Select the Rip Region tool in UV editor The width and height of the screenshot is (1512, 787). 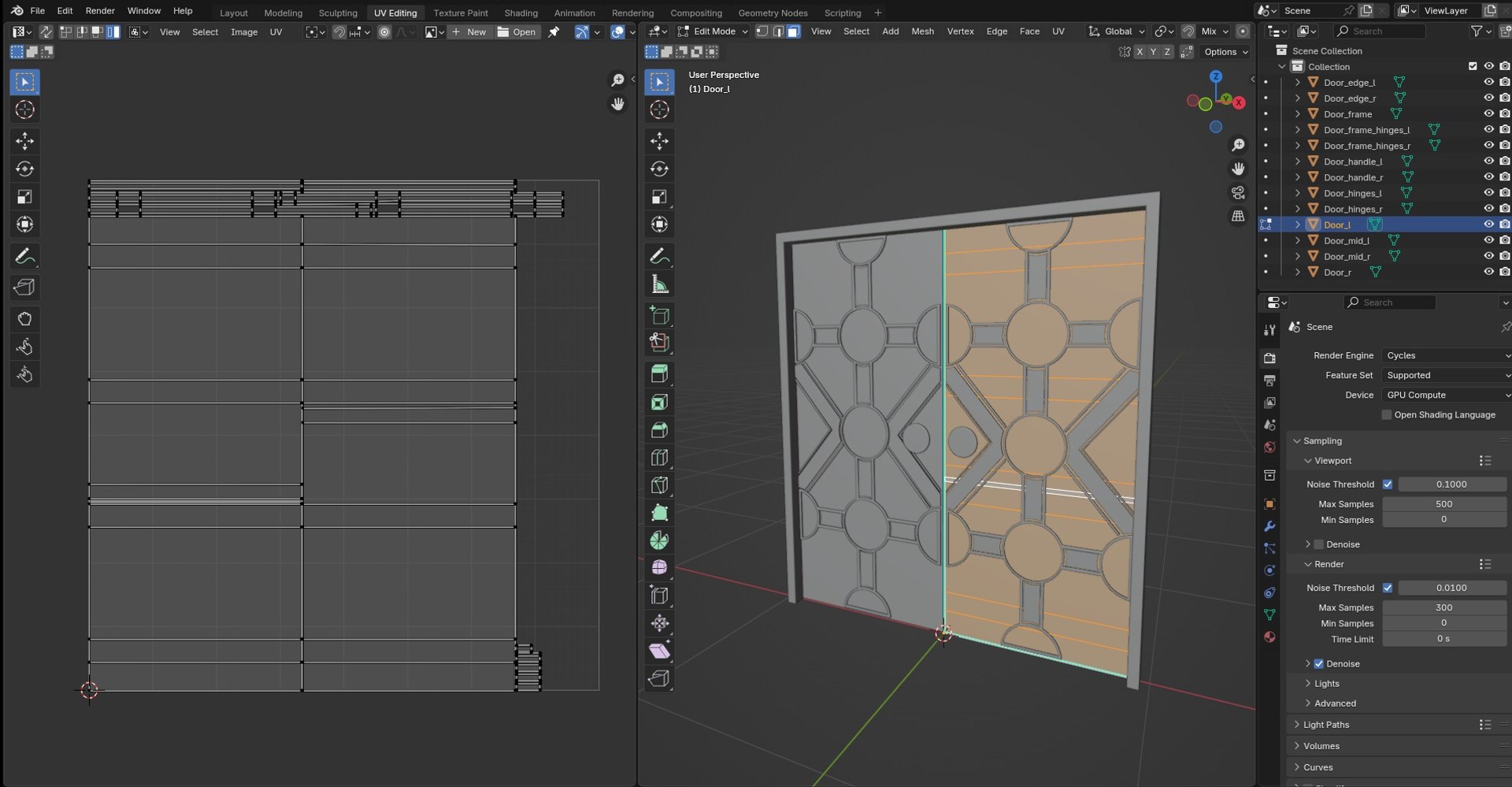tap(24, 288)
